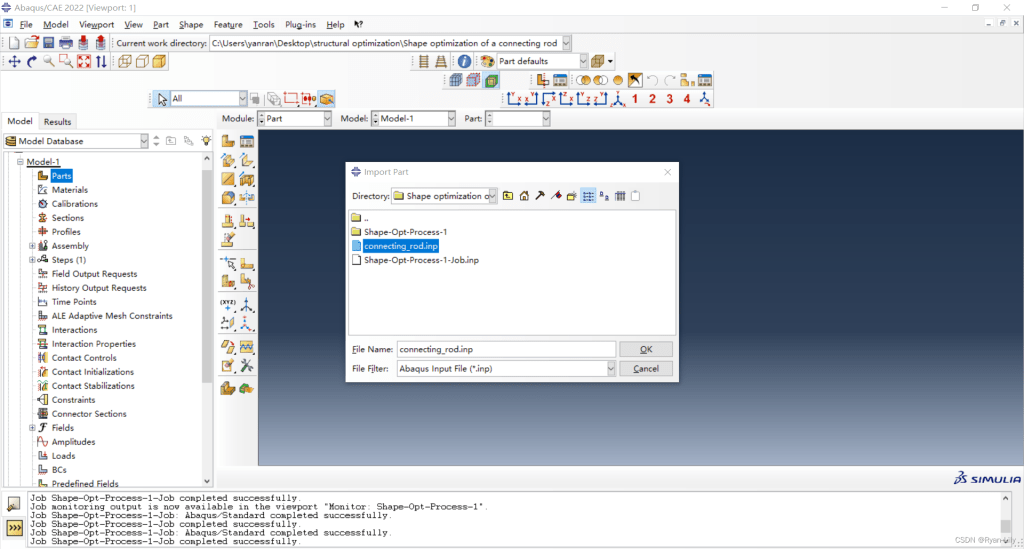
Task: Select the Magnify View tool
Action: click(49, 61)
